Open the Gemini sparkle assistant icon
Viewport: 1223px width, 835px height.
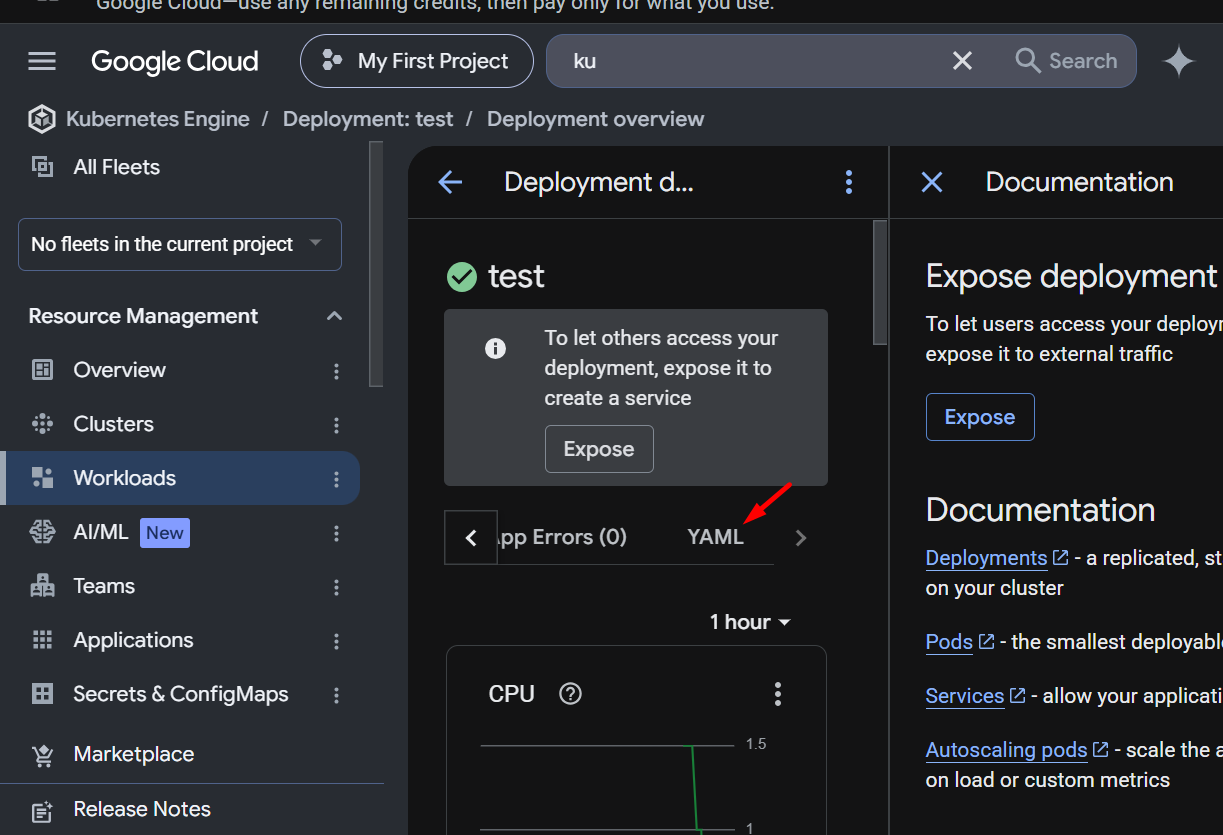1179,61
